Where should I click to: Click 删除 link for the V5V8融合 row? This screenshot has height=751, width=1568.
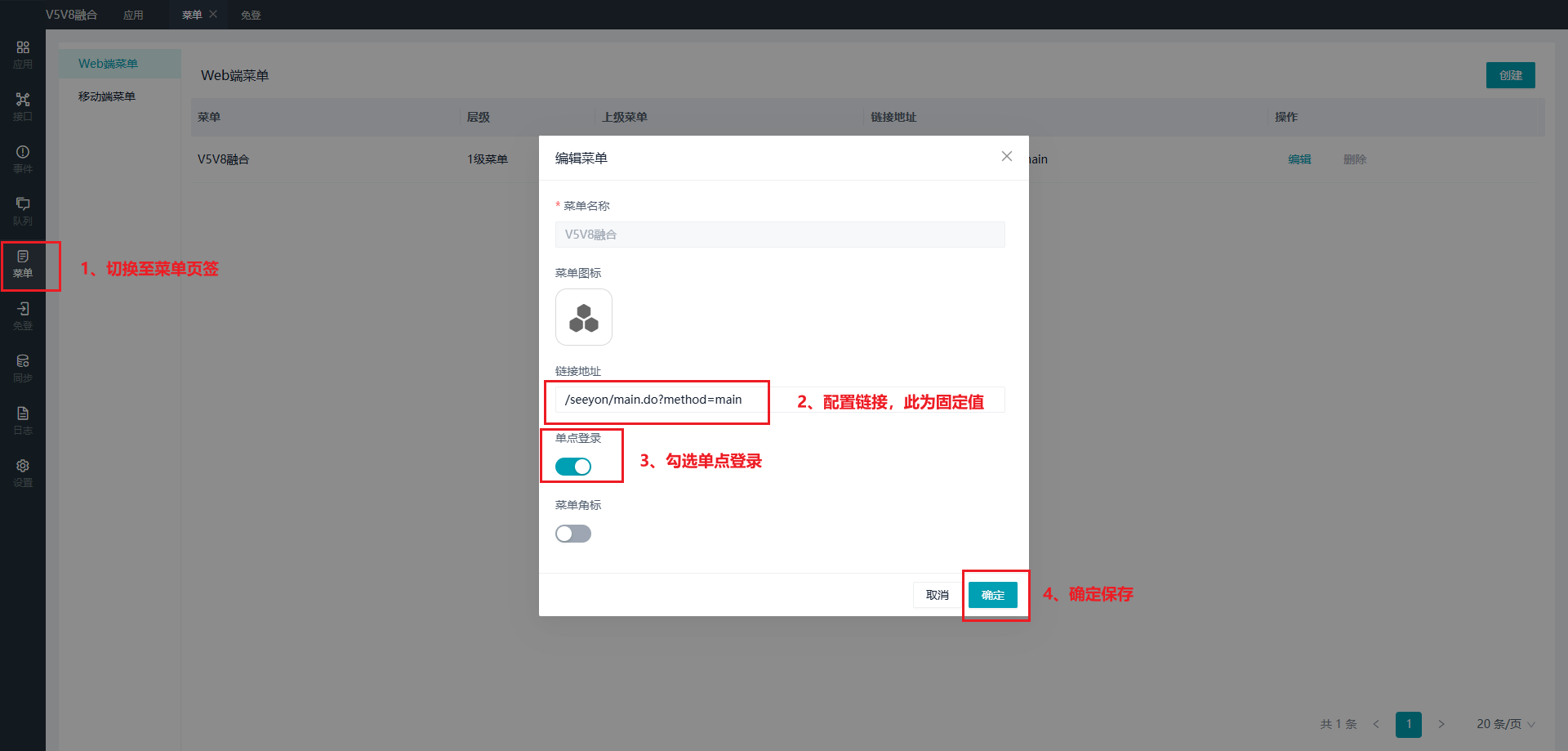[1355, 159]
